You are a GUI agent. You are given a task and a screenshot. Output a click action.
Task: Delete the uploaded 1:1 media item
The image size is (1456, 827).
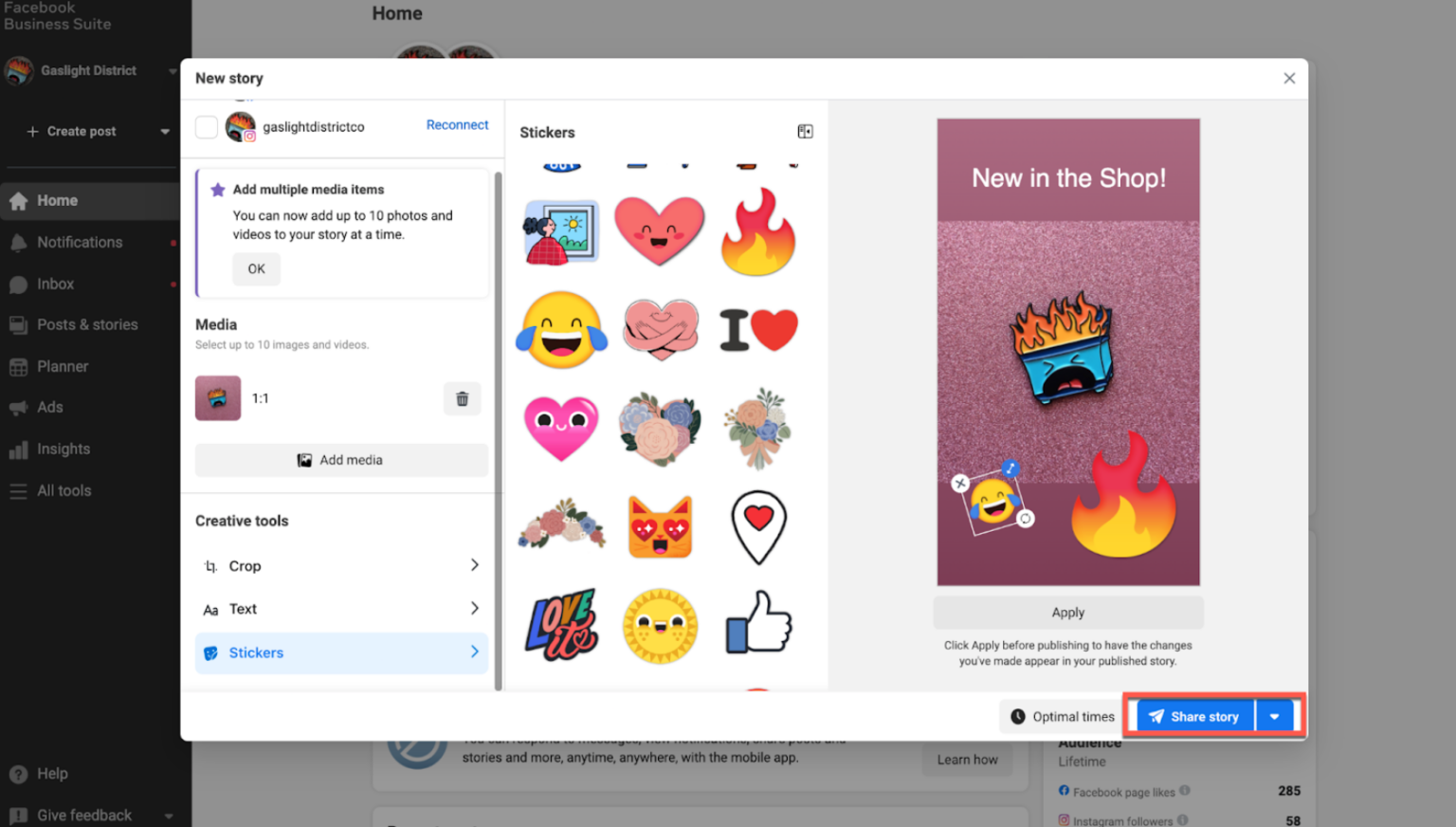[x=463, y=398]
